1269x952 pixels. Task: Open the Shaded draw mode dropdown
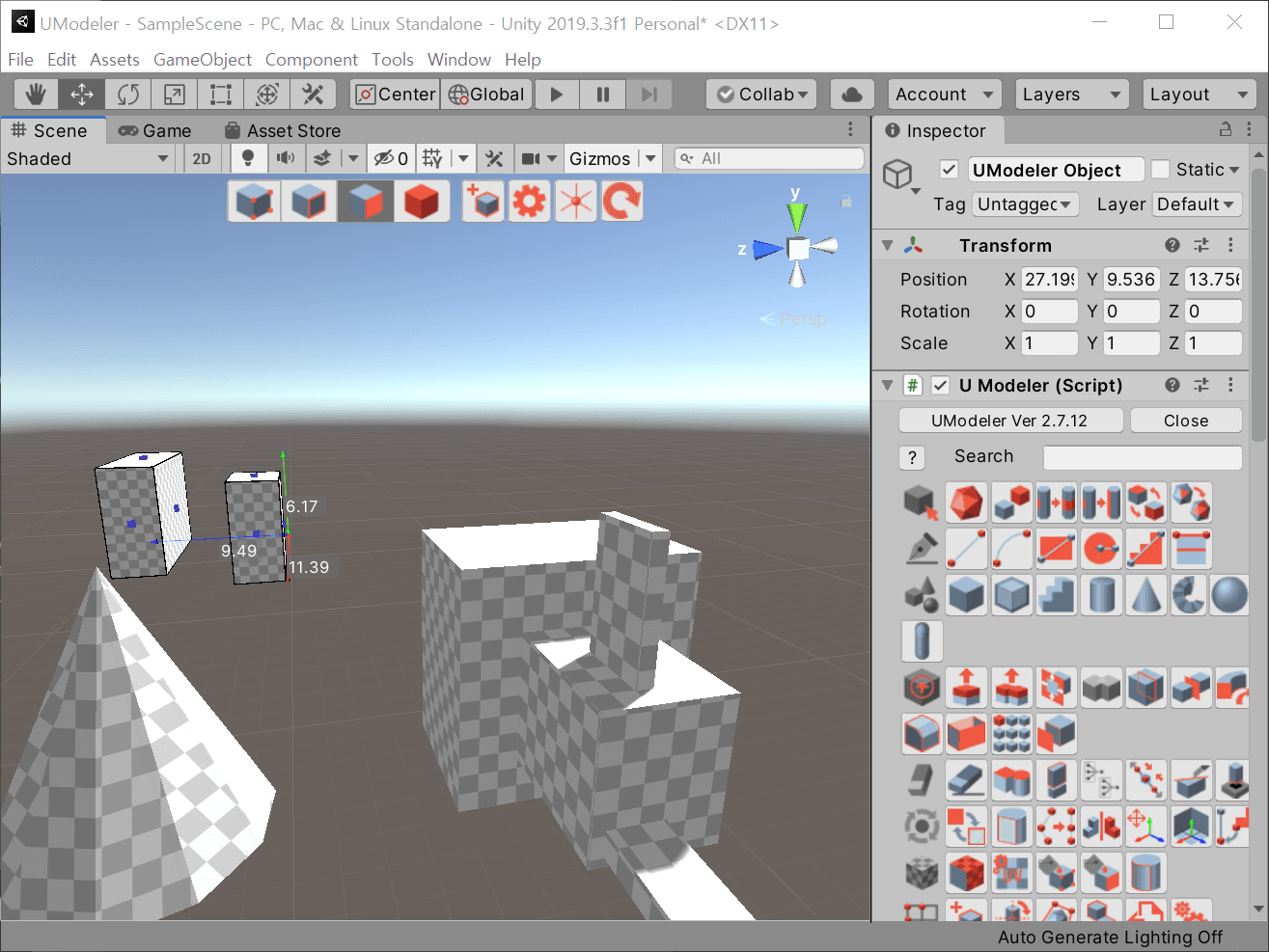click(x=88, y=158)
